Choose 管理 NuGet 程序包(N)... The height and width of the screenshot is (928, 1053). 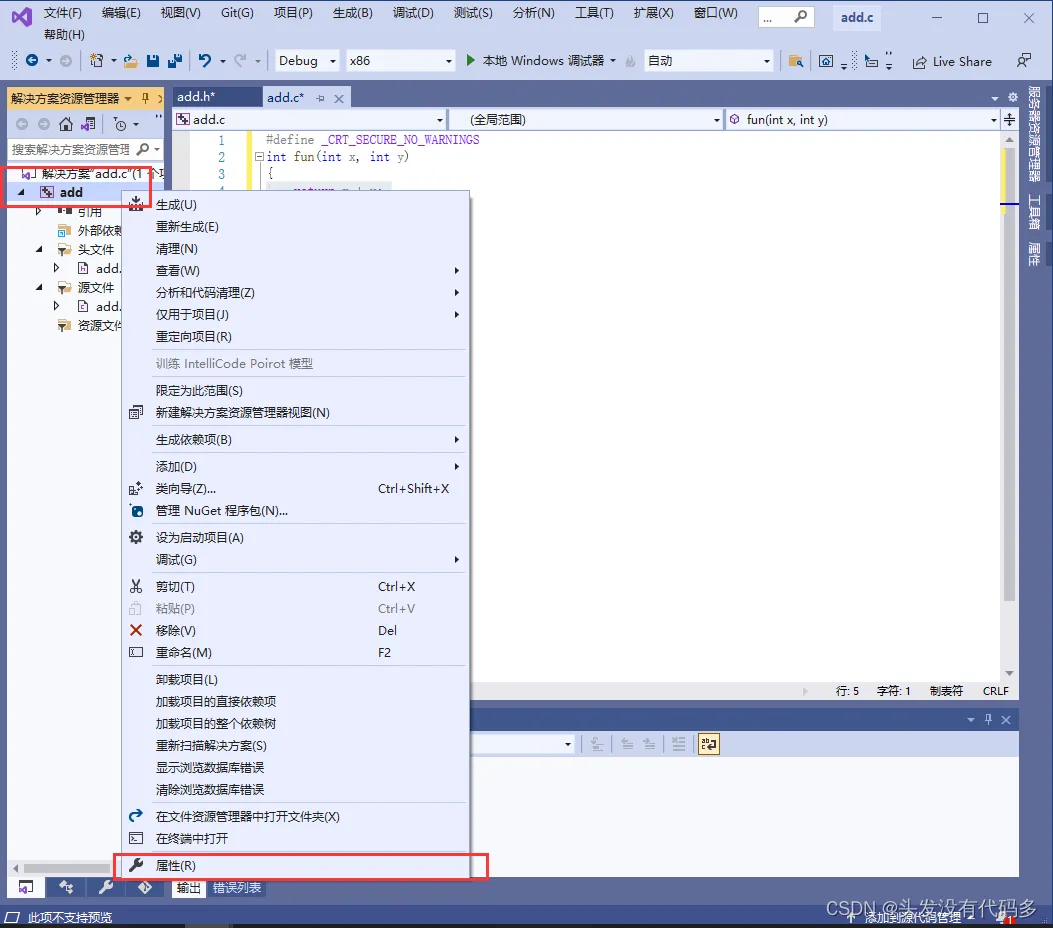295,510
